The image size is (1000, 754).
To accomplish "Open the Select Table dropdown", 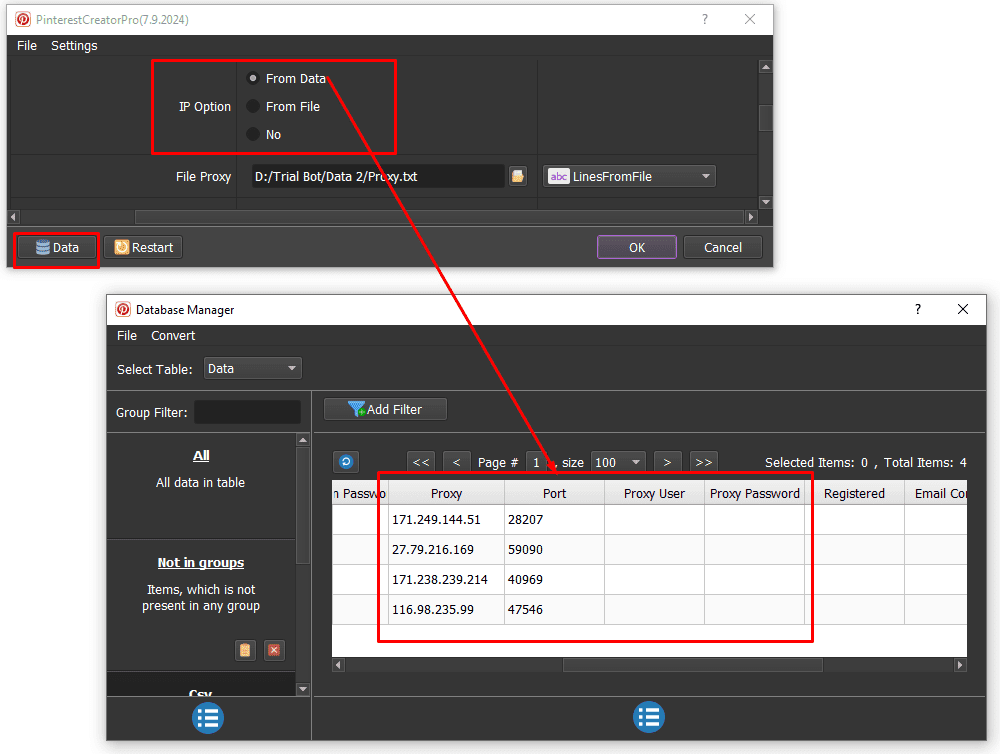I will [x=253, y=369].
